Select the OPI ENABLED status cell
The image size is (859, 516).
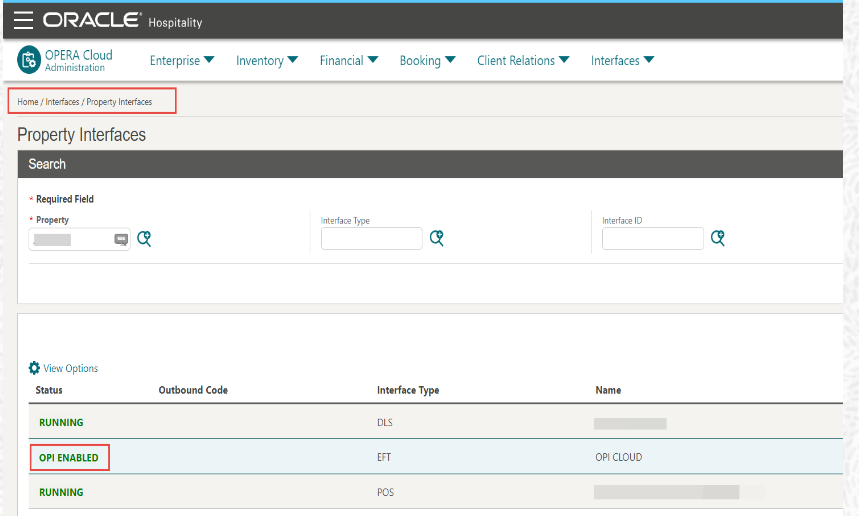pyautogui.click(x=68, y=457)
